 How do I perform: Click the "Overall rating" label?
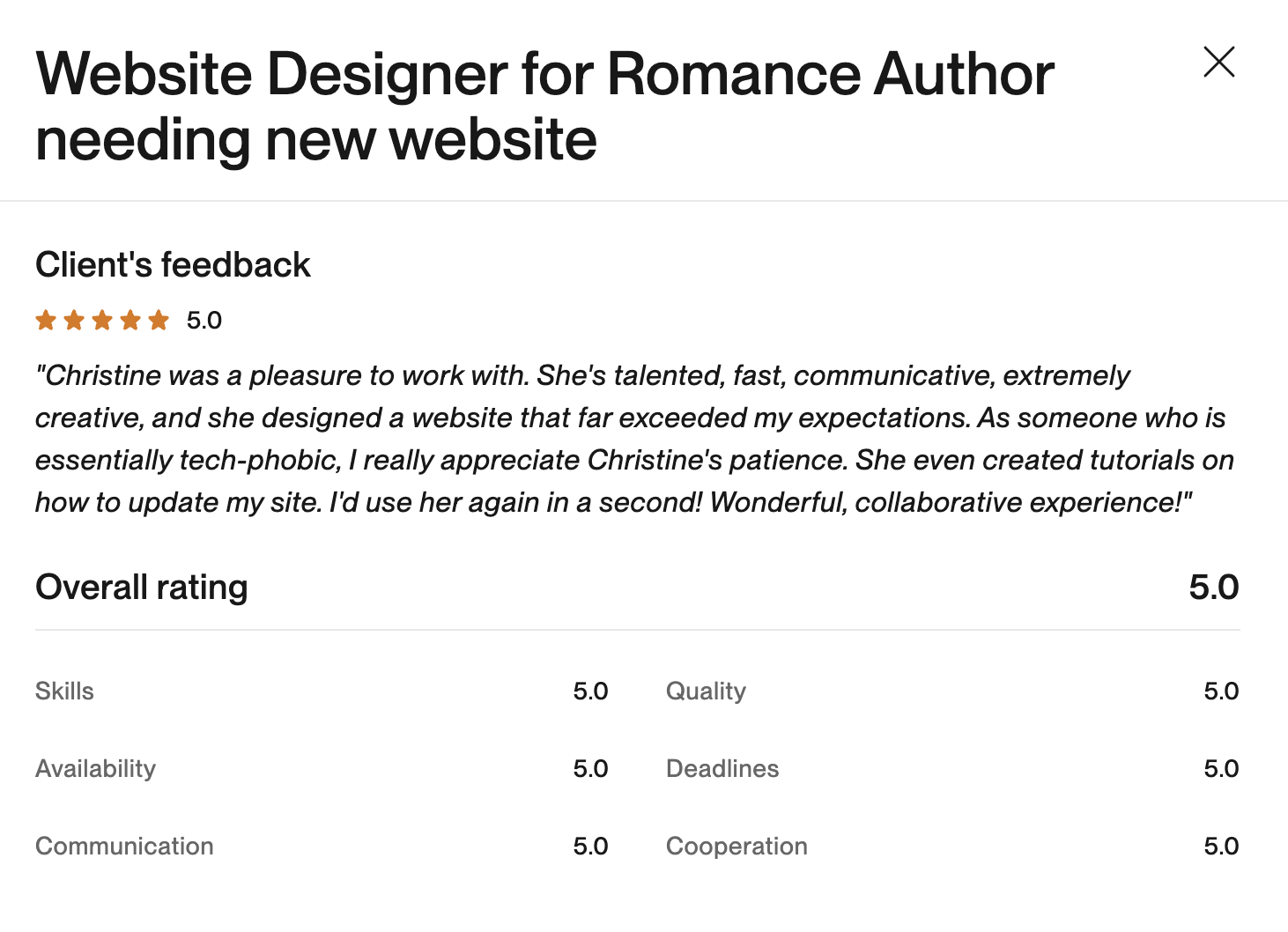click(x=141, y=588)
